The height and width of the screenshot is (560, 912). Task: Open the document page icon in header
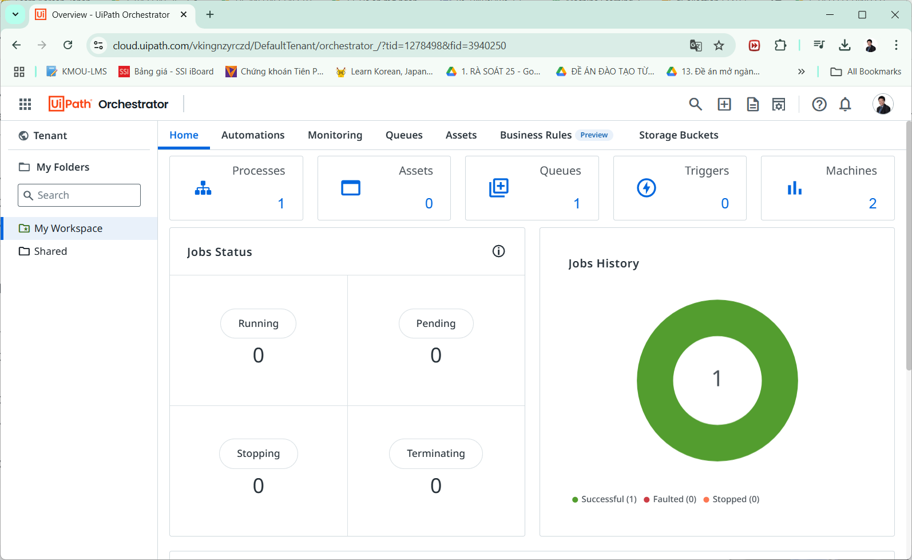click(753, 104)
